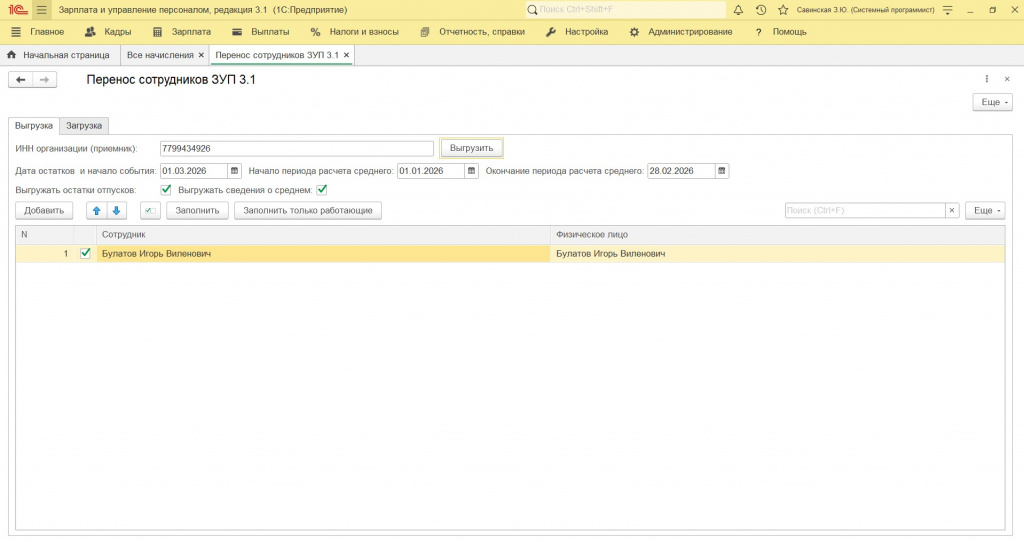Clear the table search field with X
The width and height of the screenshot is (1024, 542).
(x=952, y=210)
